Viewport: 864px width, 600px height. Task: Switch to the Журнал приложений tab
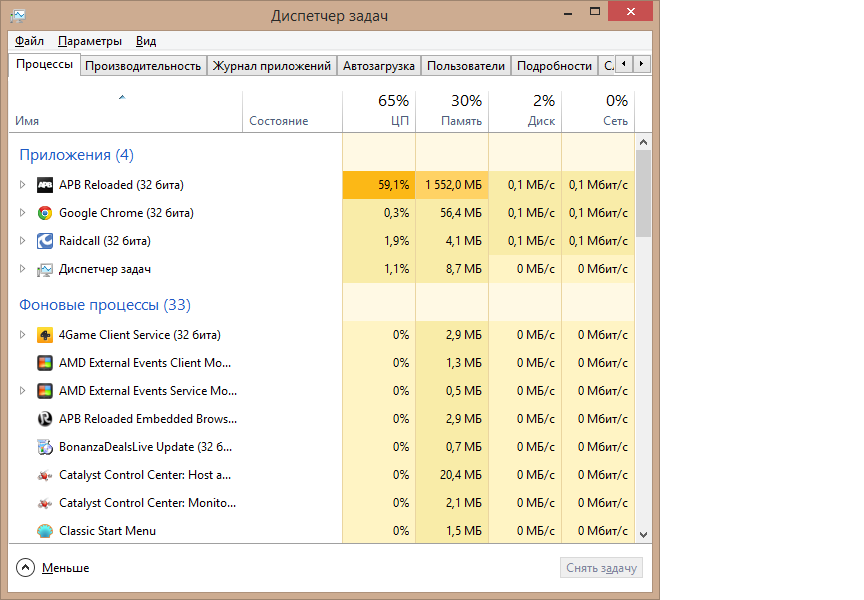pos(272,66)
